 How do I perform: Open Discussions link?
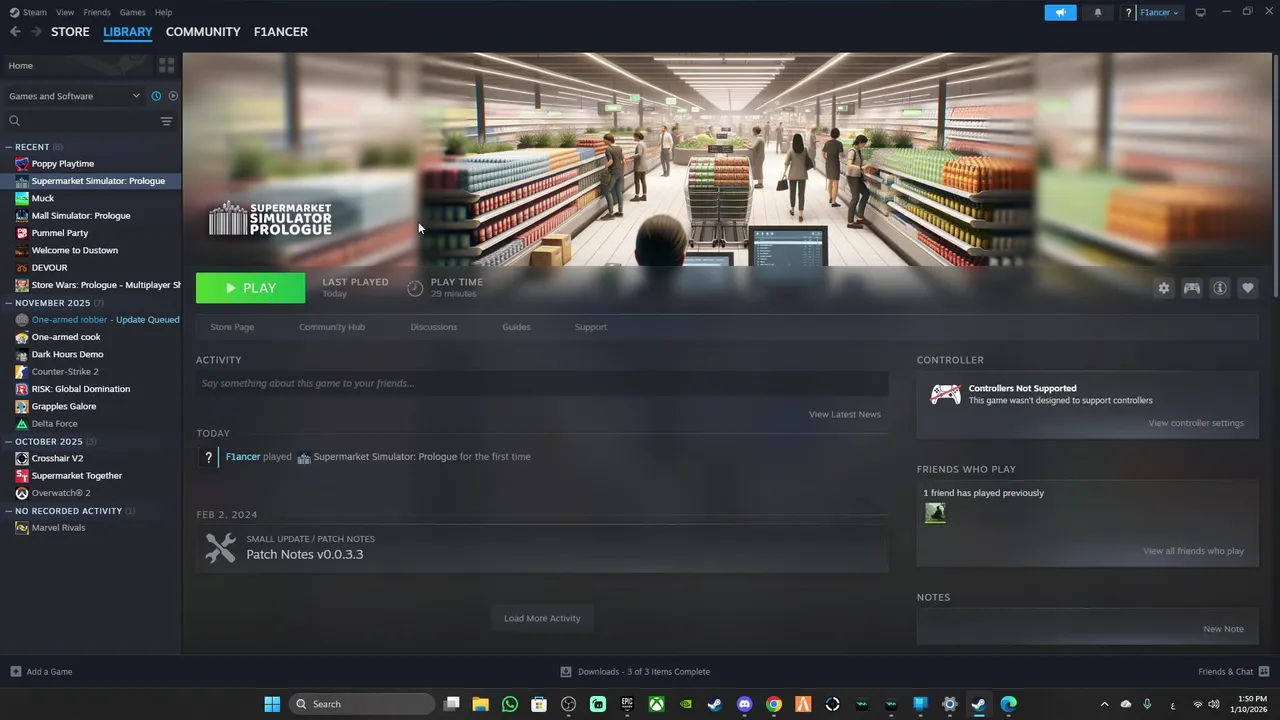[434, 327]
